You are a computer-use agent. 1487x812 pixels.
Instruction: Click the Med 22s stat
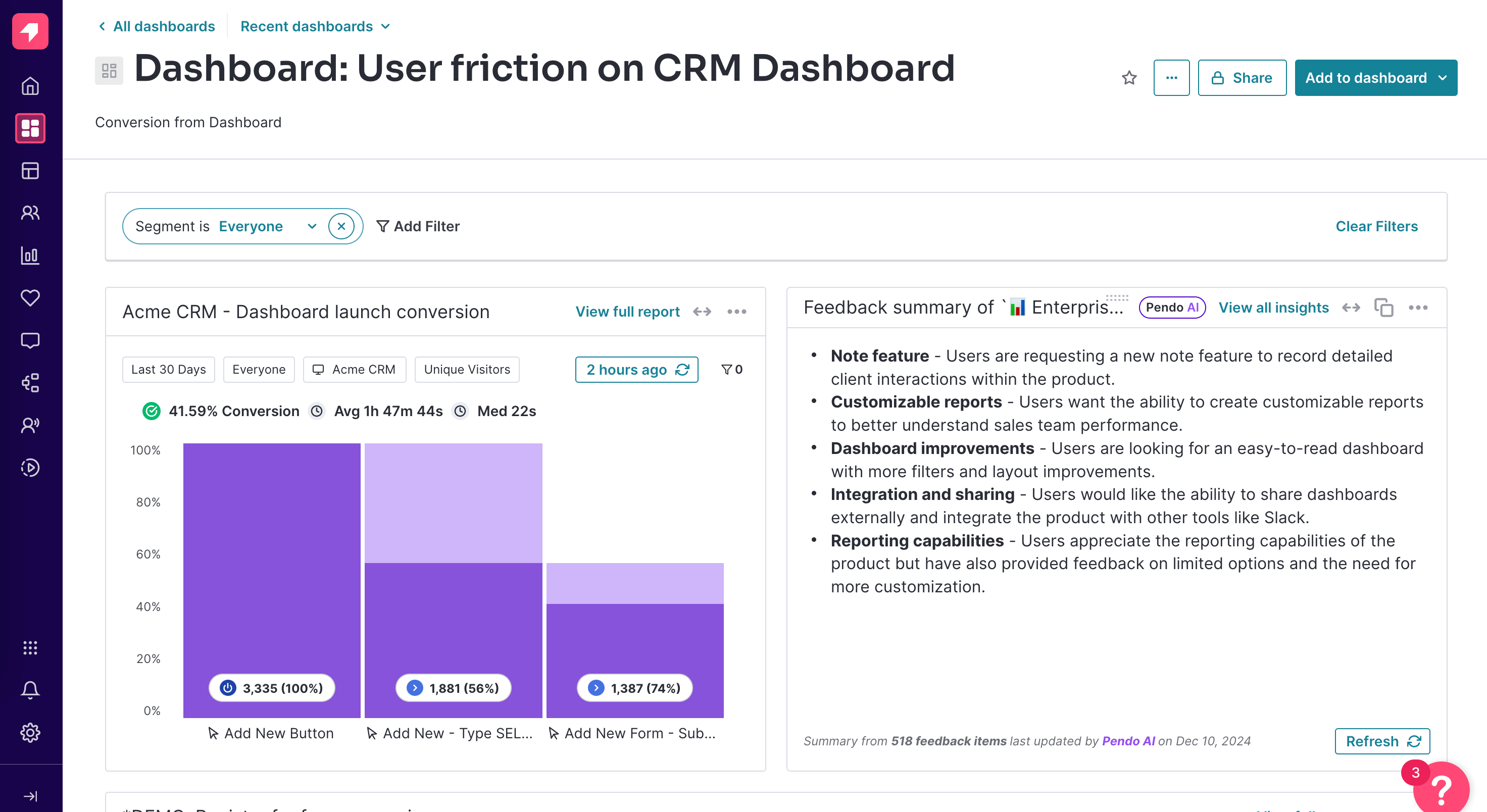click(494, 411)
